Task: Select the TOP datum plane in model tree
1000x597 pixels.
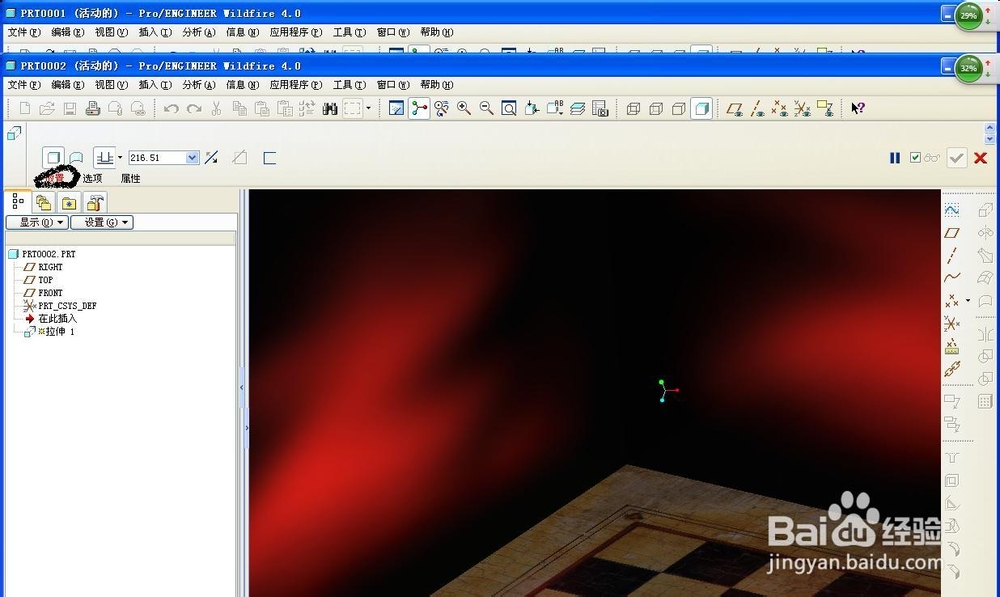Action: click(x=45, y=279)
